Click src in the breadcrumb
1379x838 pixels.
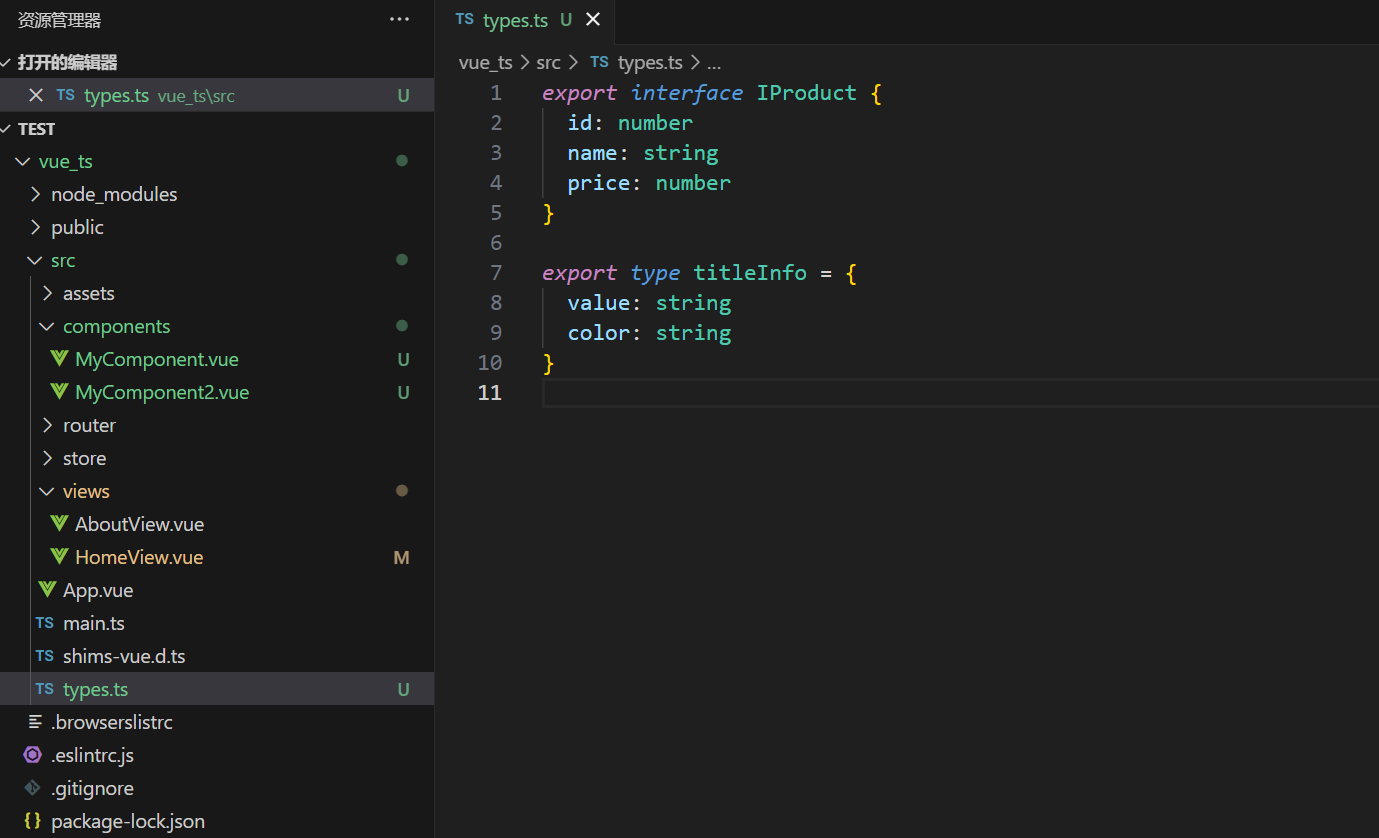pos(548,62)
